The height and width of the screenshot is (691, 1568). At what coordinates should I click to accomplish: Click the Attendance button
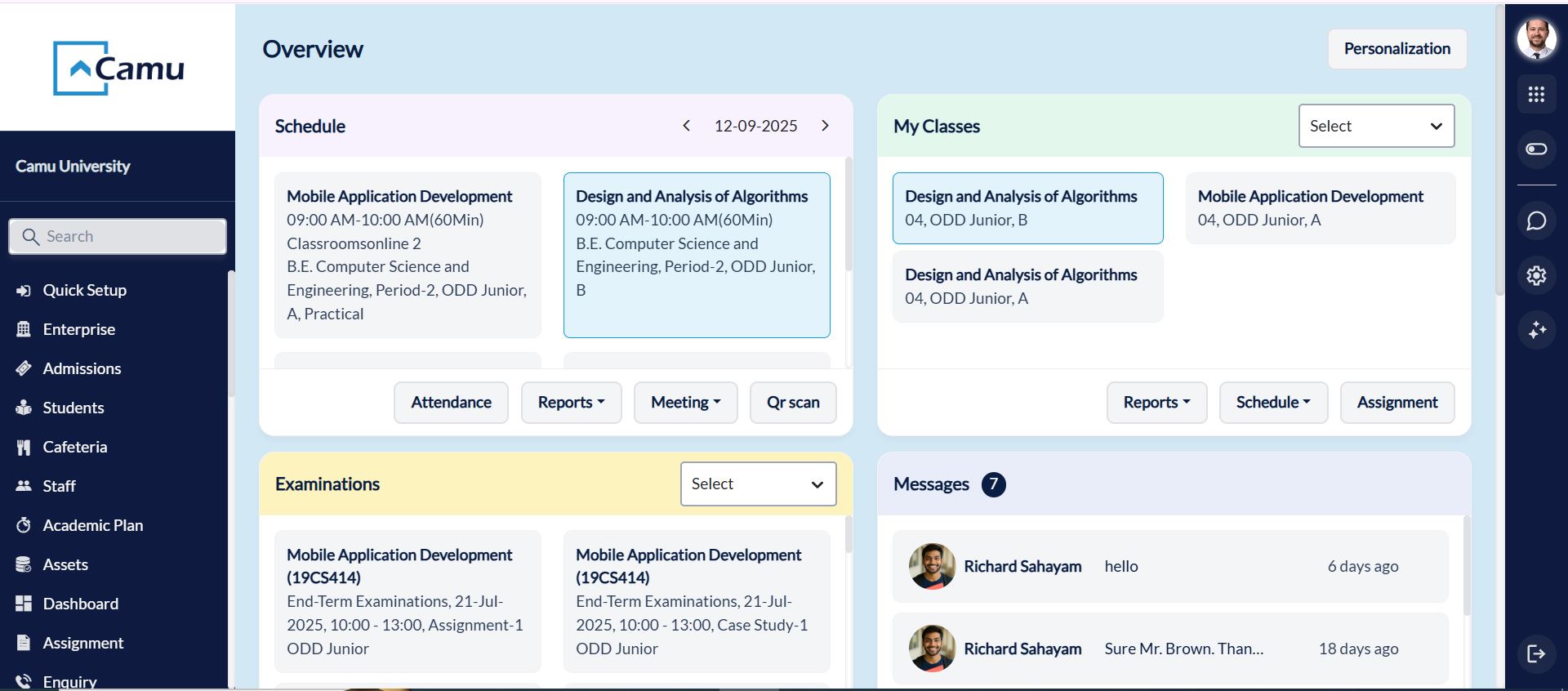point(451,402)
